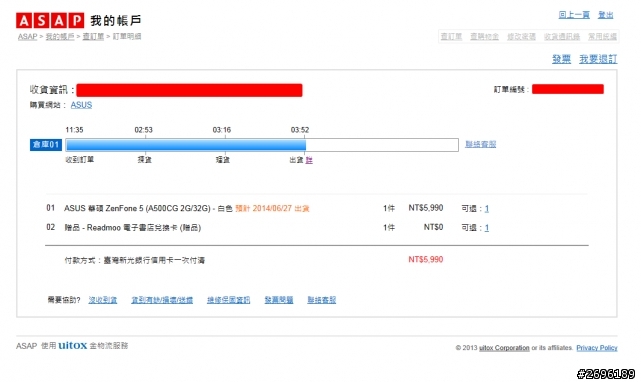Open 我的帳戶 breadcrumb link
Screen dimensions: 641x382
click(x=60, y=36)
